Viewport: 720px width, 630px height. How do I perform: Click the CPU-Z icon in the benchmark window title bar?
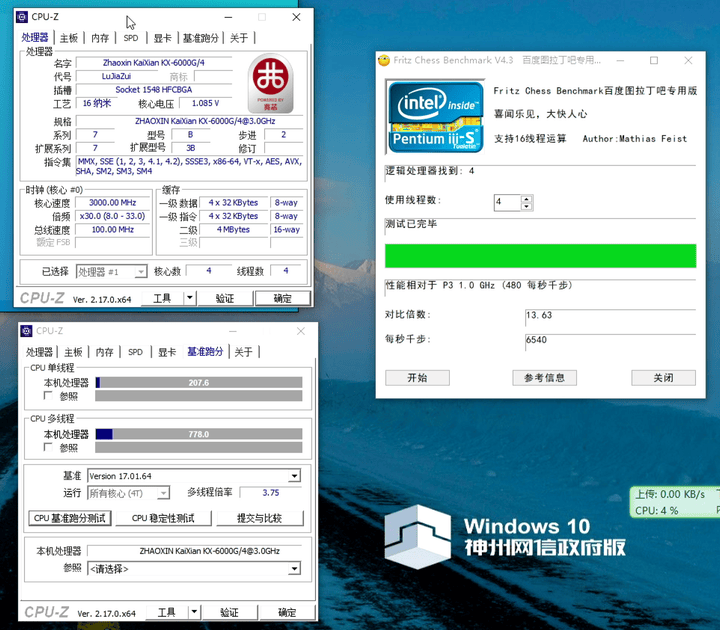click(26, 331)
